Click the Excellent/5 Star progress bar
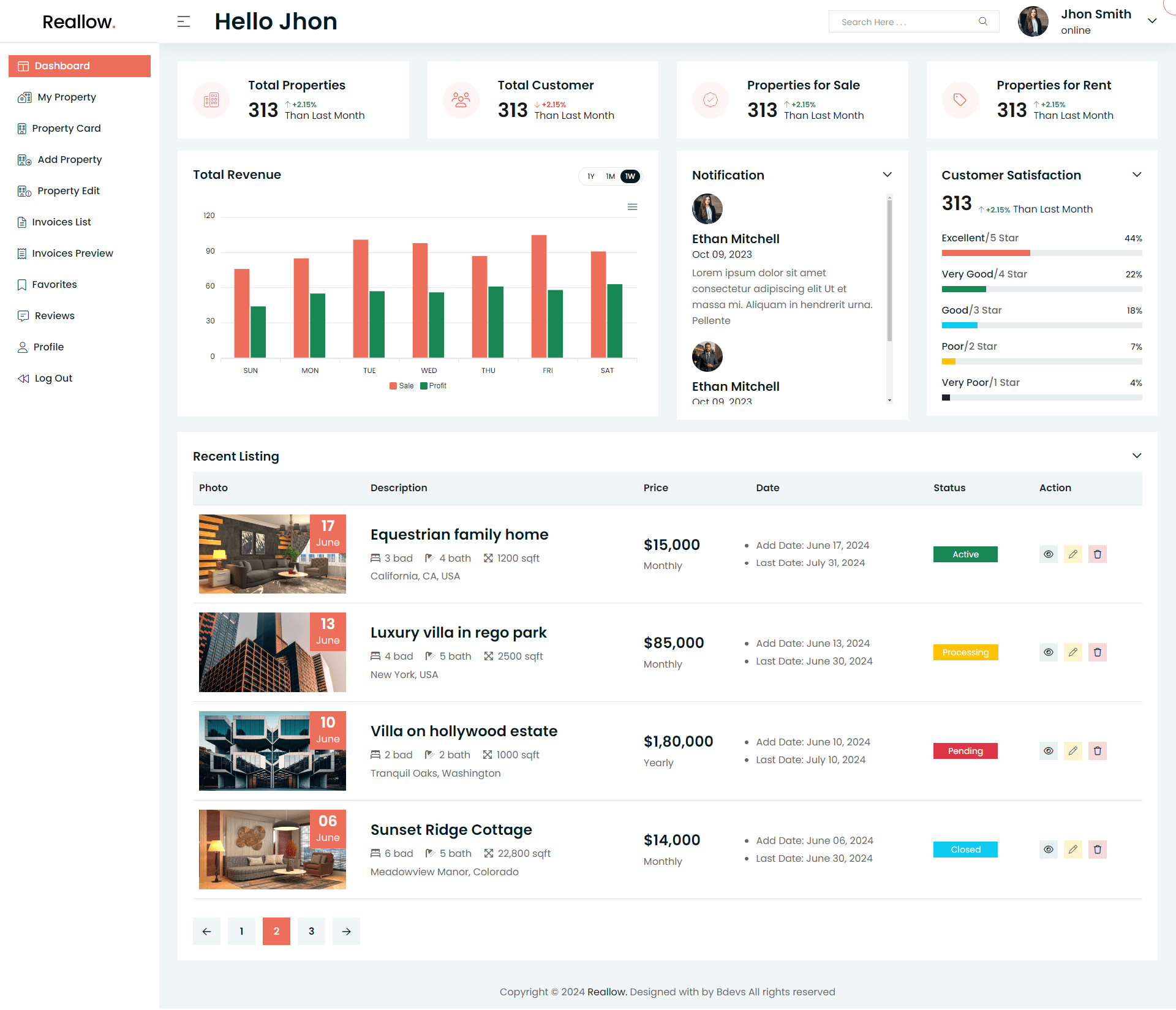The width and height of the screenshot is (1176, 1010). [1041, 253]
